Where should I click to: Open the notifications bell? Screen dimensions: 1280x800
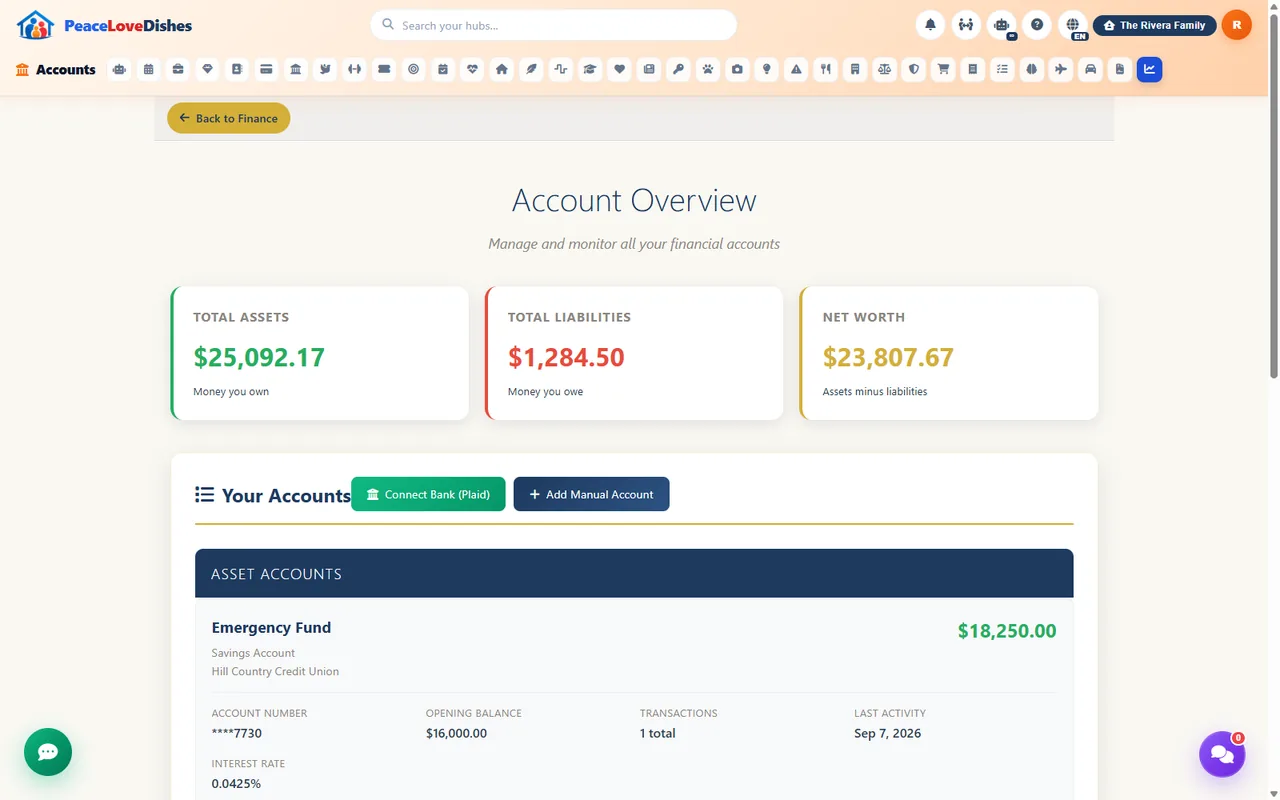(930, 25)
